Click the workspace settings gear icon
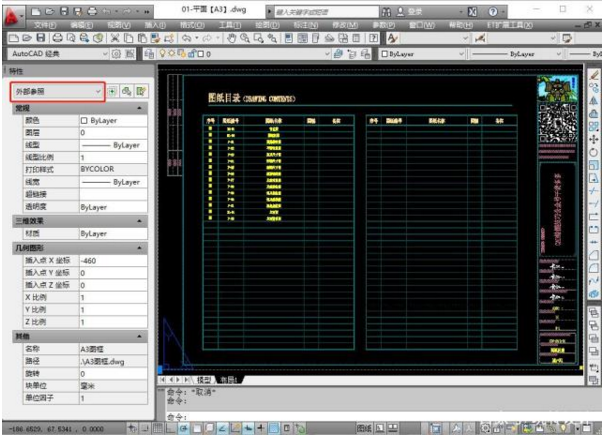This screenshot has height=436, width=602. point(116,54)
